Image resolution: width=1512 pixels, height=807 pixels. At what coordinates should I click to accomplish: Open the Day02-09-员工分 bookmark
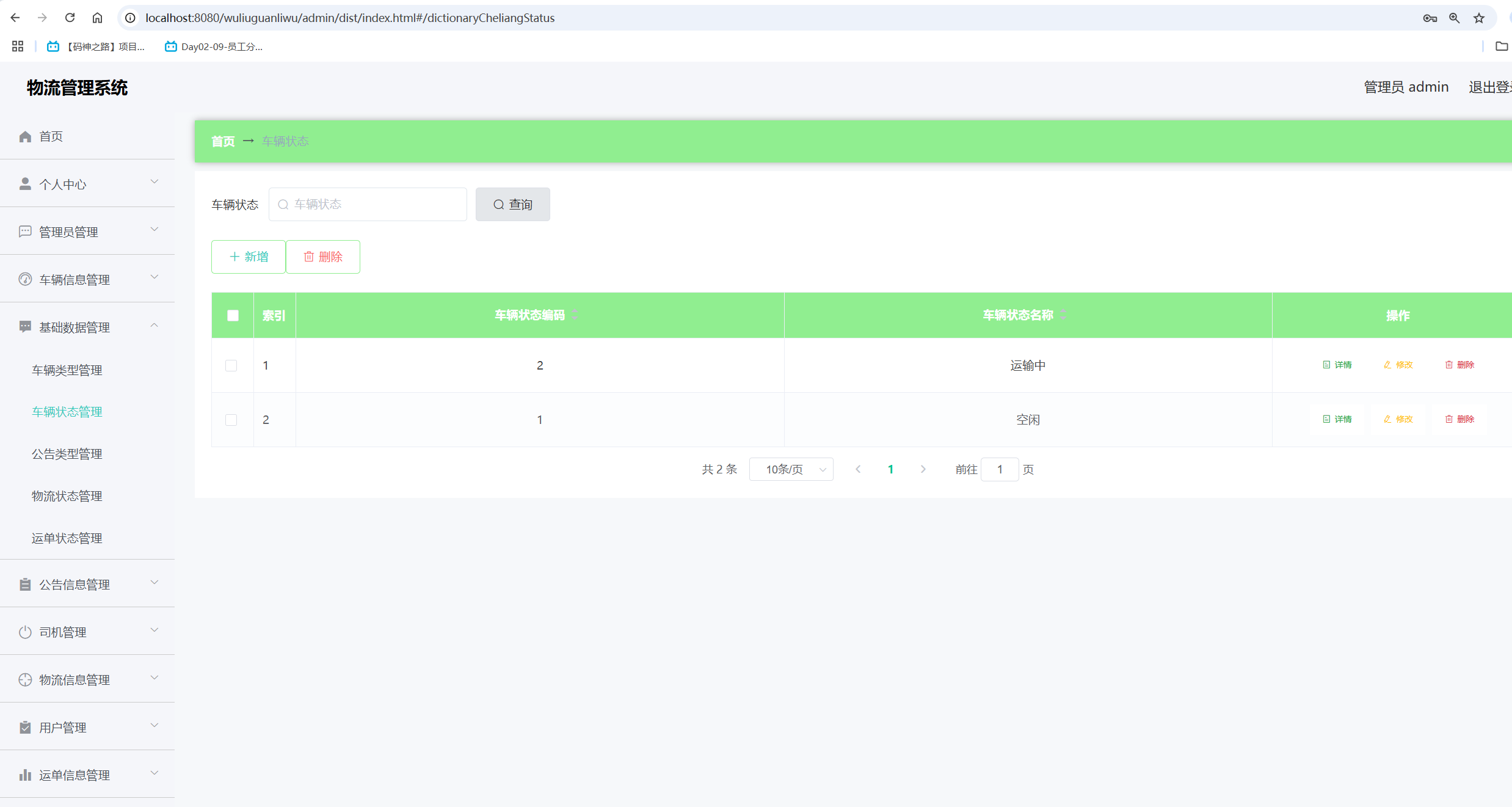tap(214, 46)
